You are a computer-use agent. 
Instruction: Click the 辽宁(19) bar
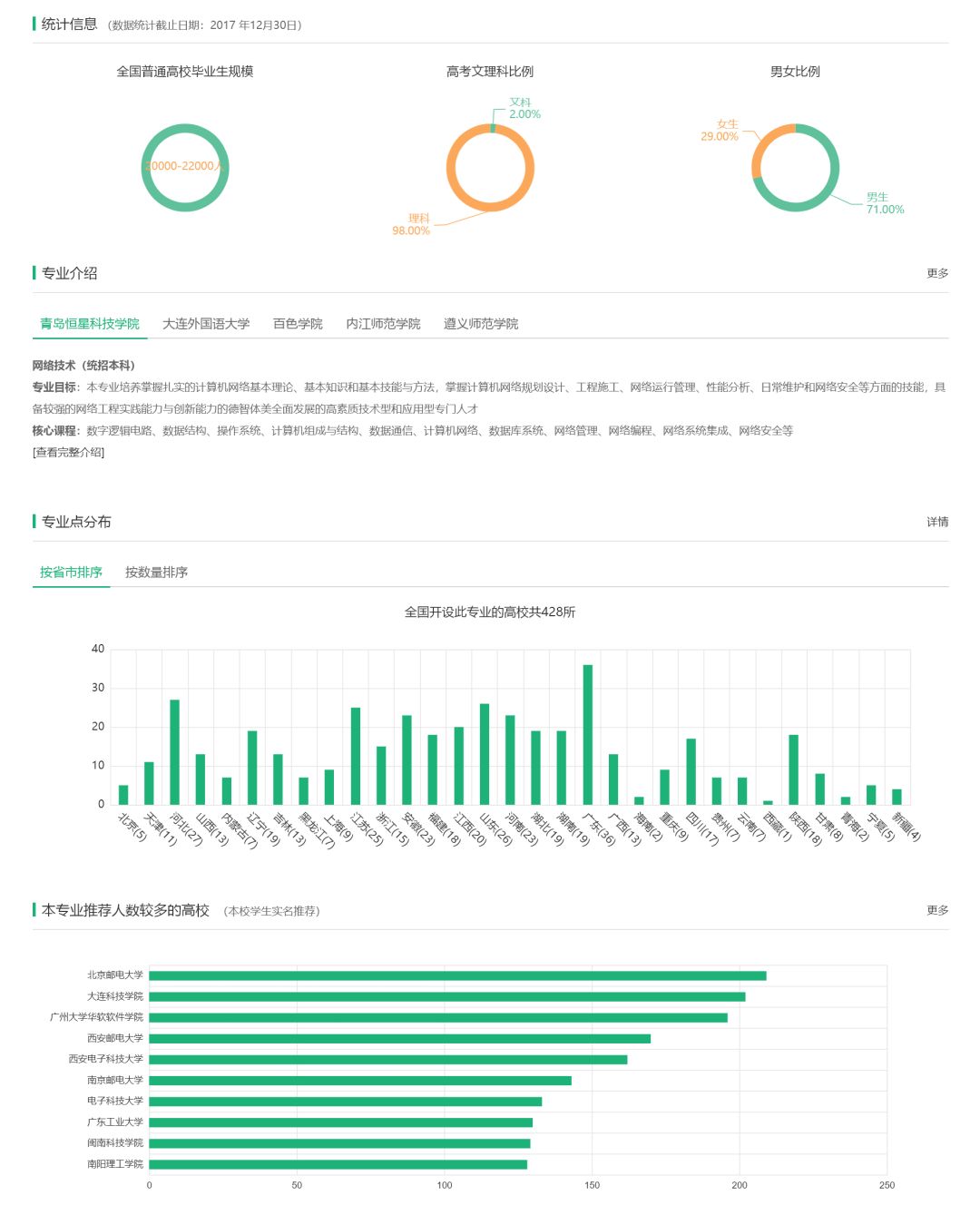tap(252, 768)
